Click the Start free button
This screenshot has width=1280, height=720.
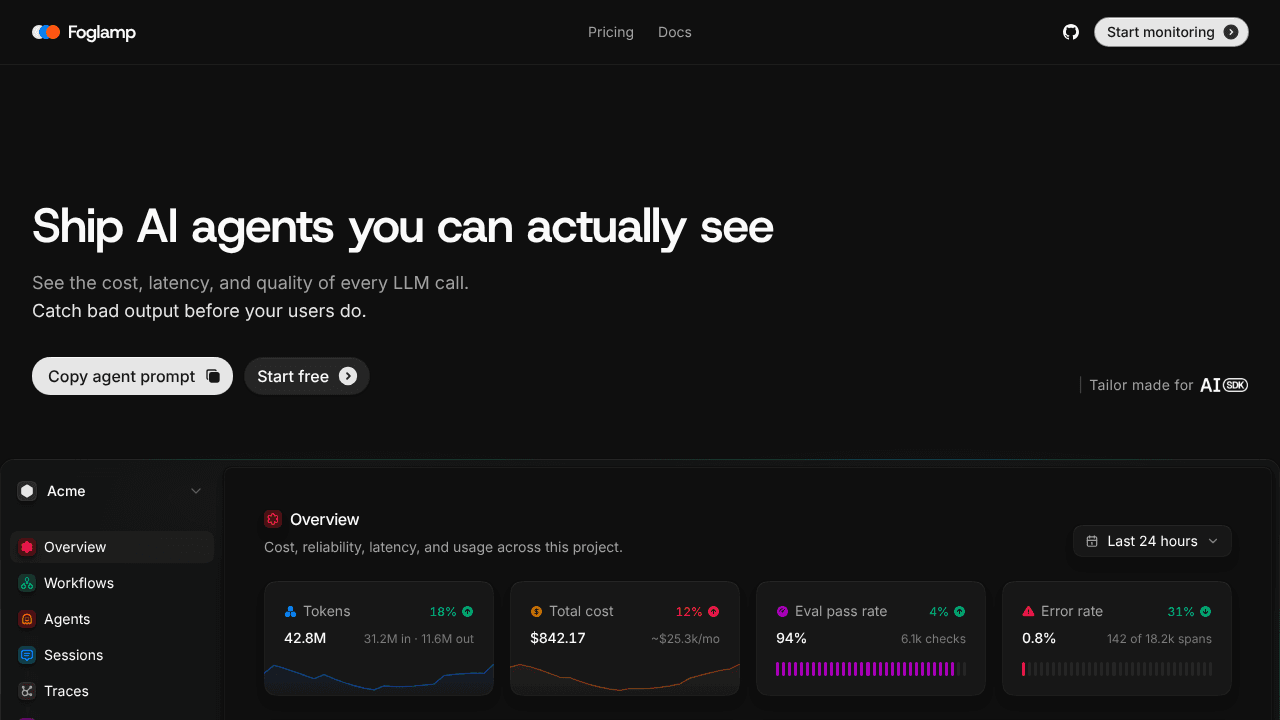(307, 376)
